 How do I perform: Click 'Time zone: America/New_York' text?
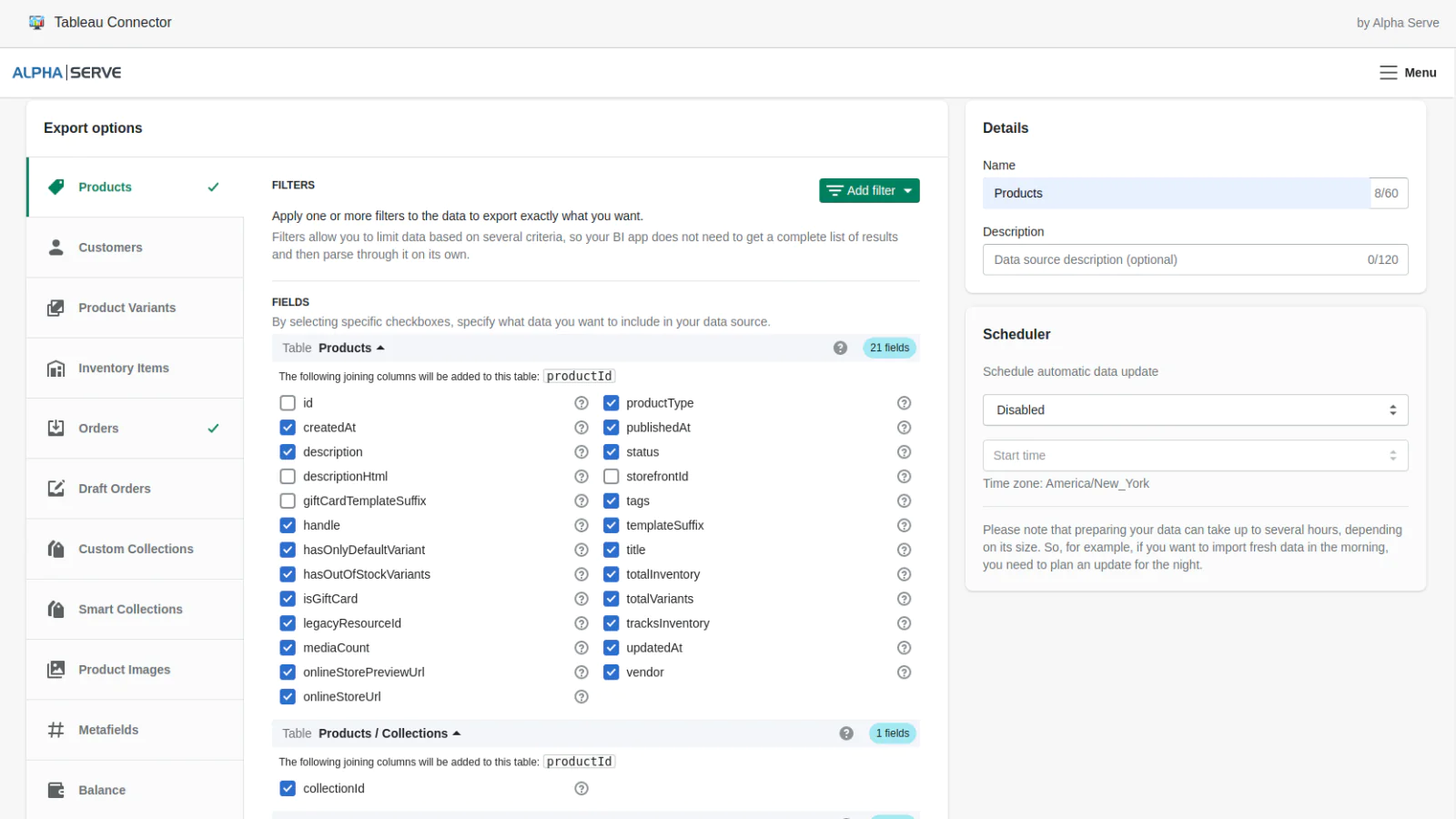[1066, 483]
